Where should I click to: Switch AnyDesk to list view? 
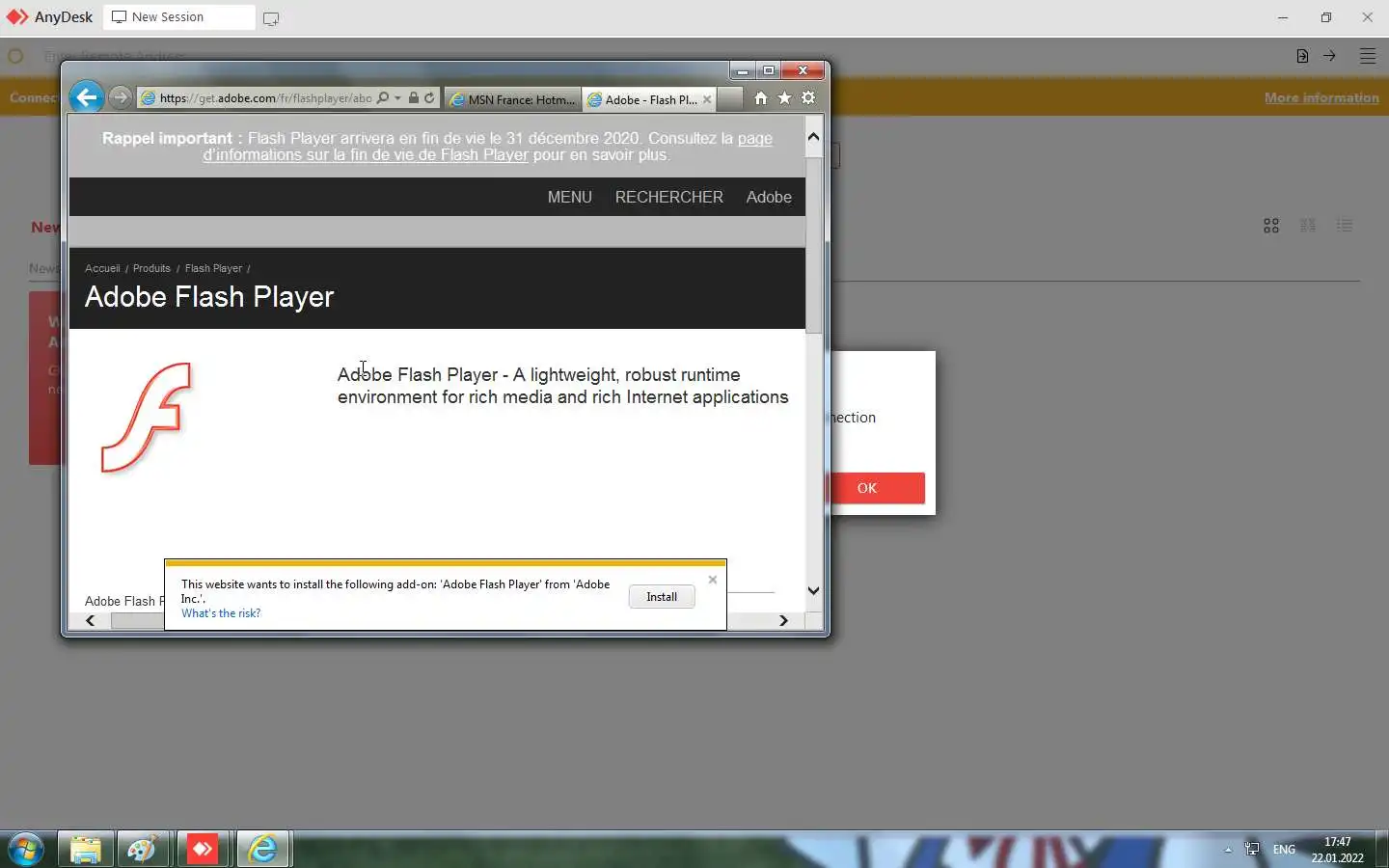click(1345, 226)
